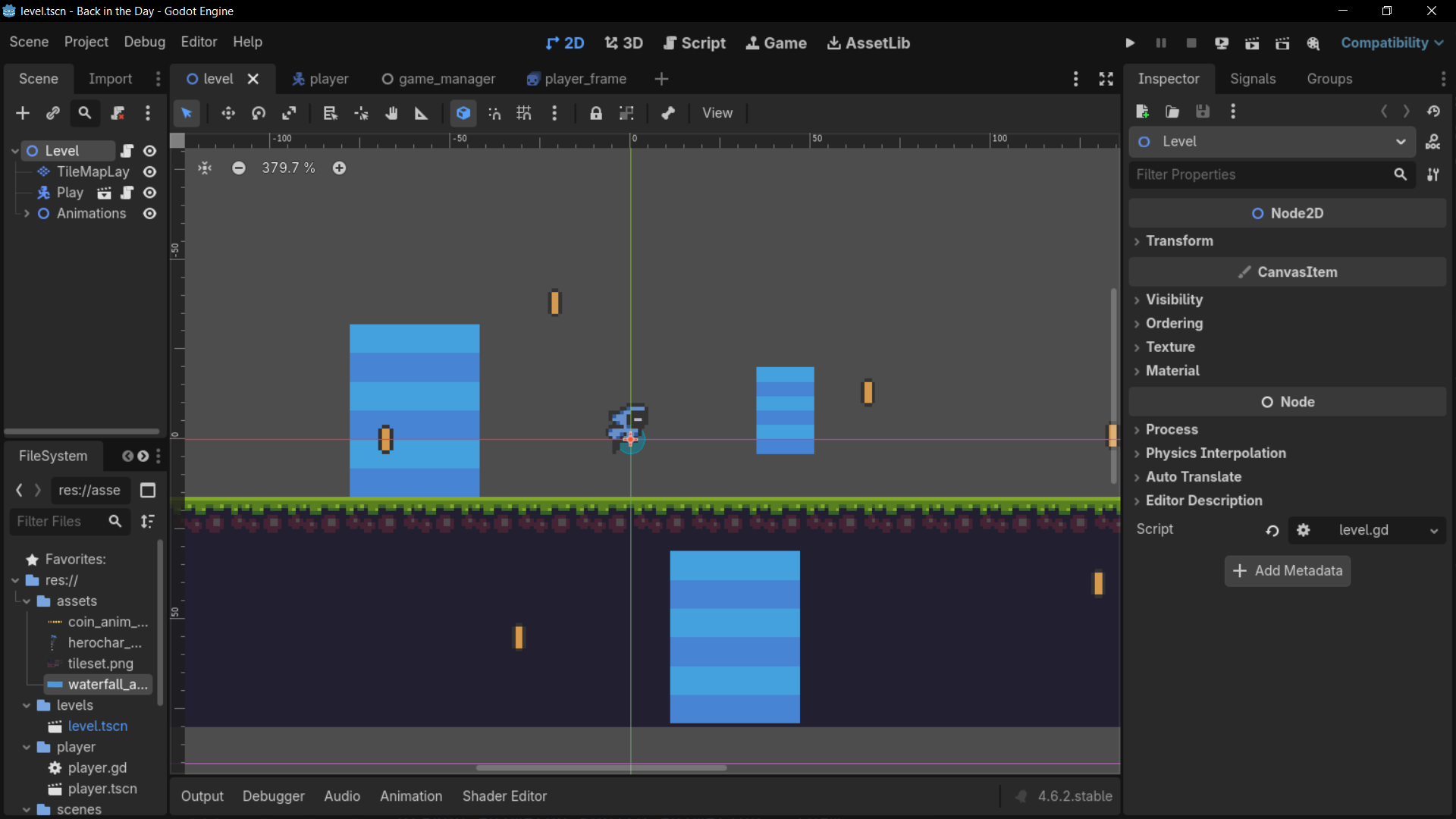This screenshot has width=1456, height=819.
Task: Expand Animations node in scene tree
Action: click(27, 214)
